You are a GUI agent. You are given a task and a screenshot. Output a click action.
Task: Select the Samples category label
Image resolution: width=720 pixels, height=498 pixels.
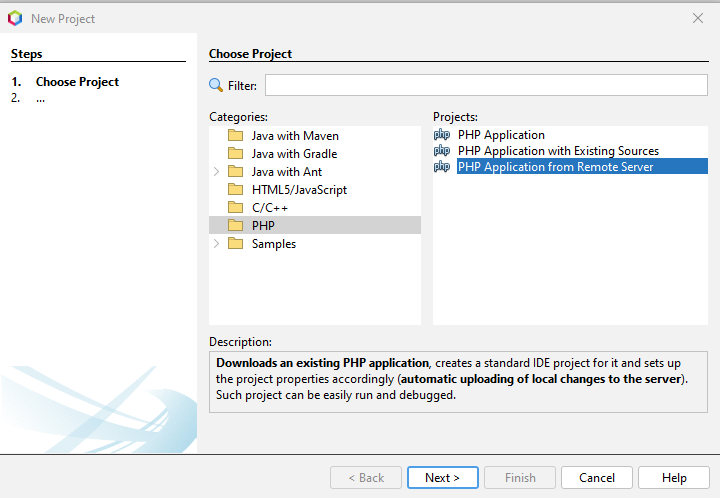click(x=273, y=244)
